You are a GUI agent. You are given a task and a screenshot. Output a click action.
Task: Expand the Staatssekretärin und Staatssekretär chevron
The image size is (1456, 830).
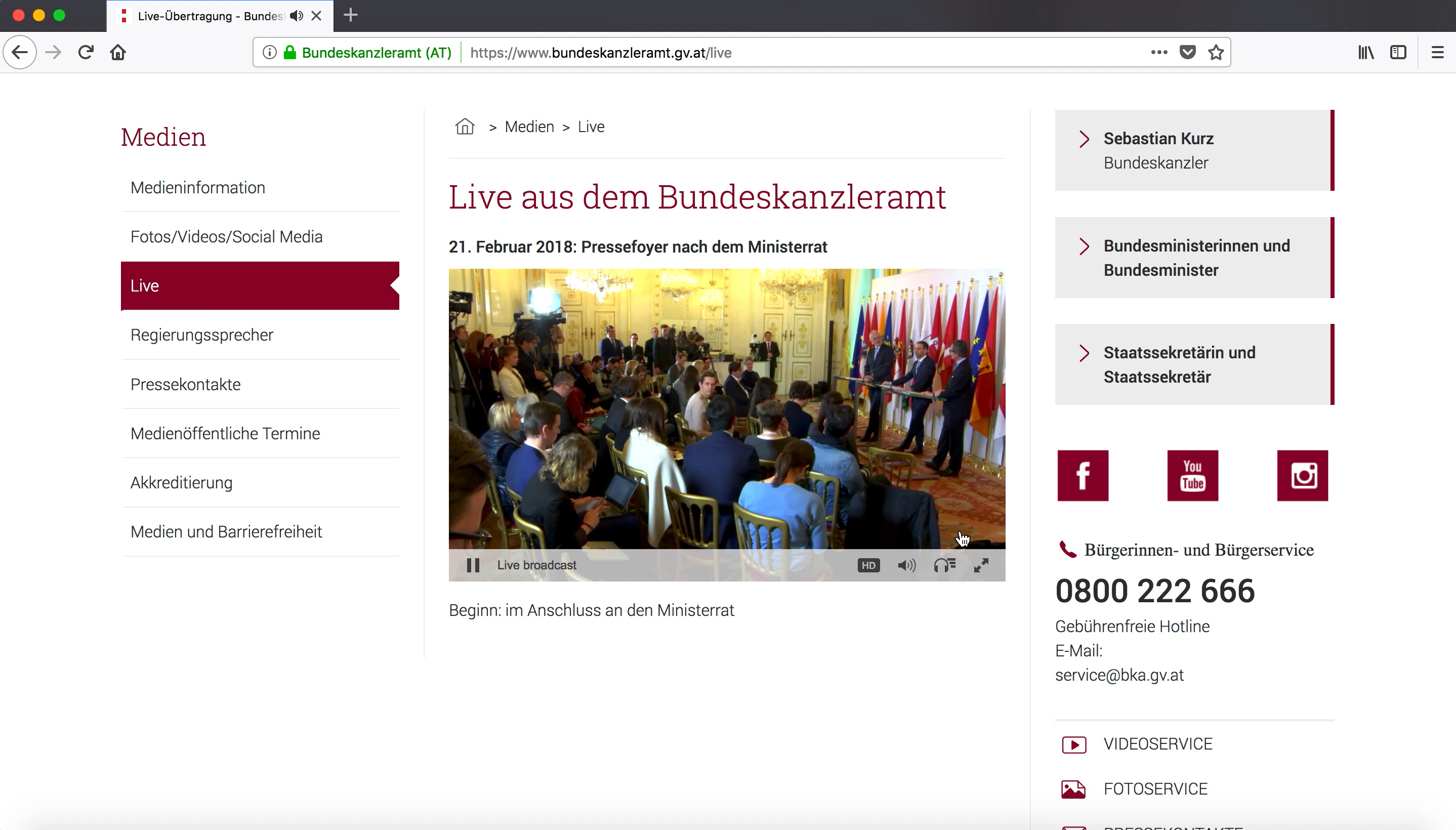click(1084, 353)
